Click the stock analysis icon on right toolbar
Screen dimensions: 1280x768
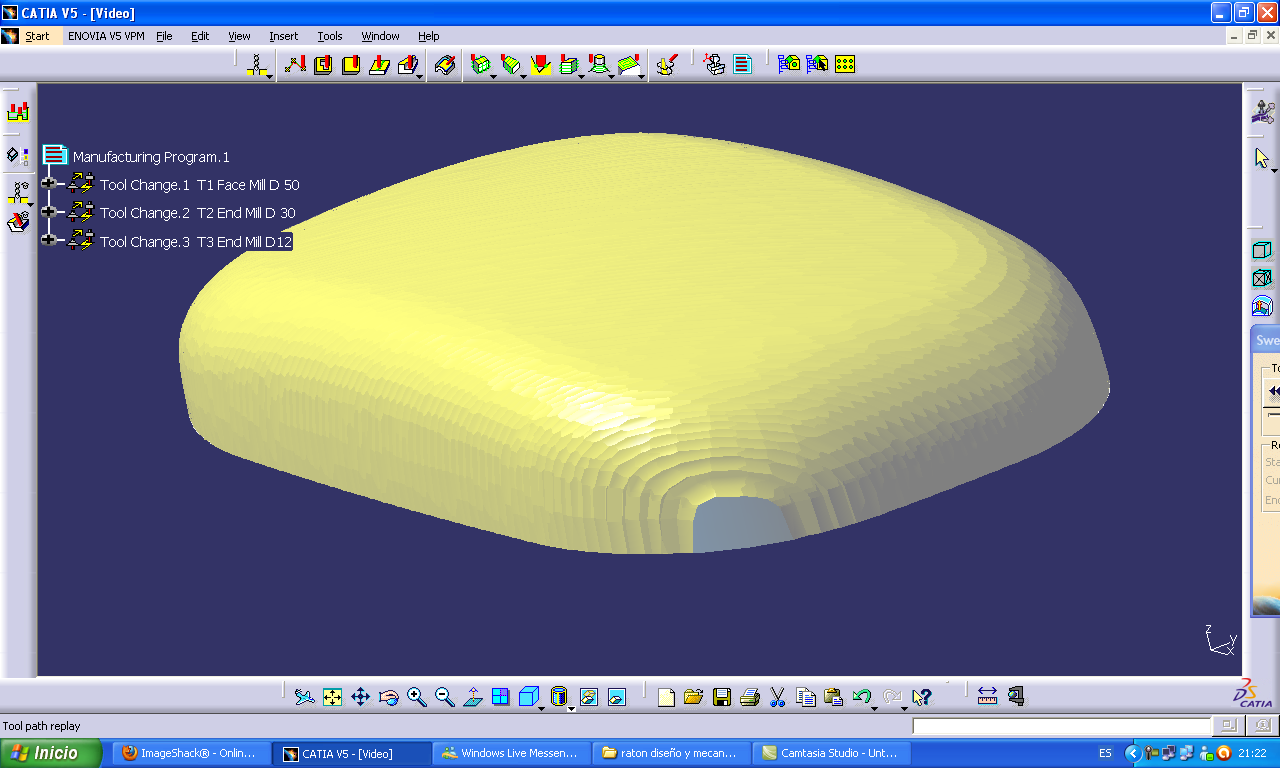pyautogui.click(x=1262, y=306)
